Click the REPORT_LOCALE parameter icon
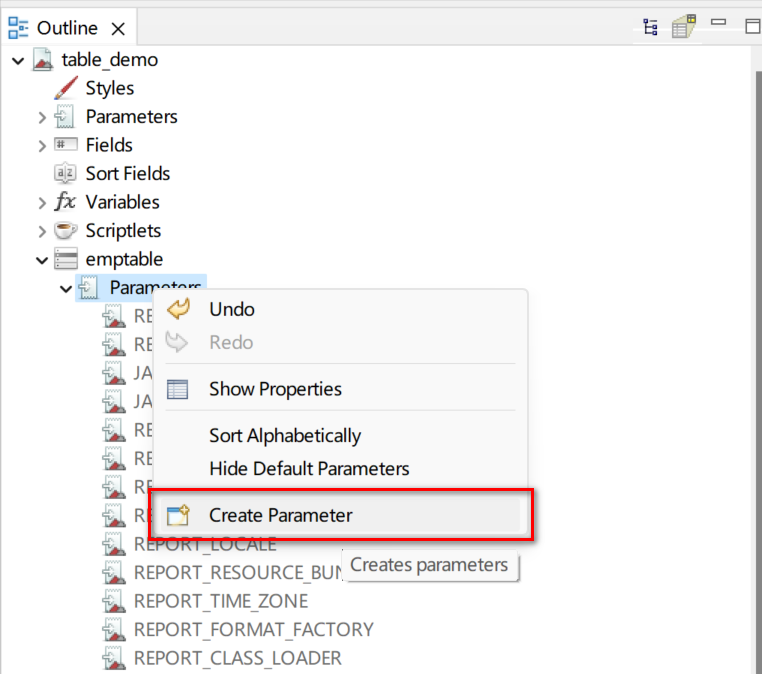 (114, 544)
